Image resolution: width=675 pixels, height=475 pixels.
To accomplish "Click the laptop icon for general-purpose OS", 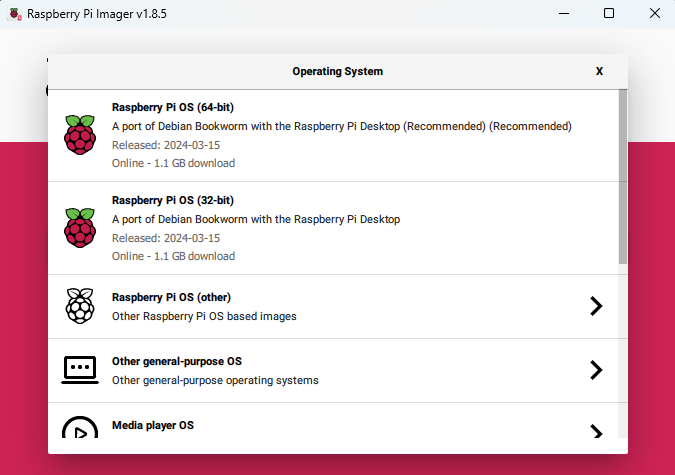I will tap(80, 370).
